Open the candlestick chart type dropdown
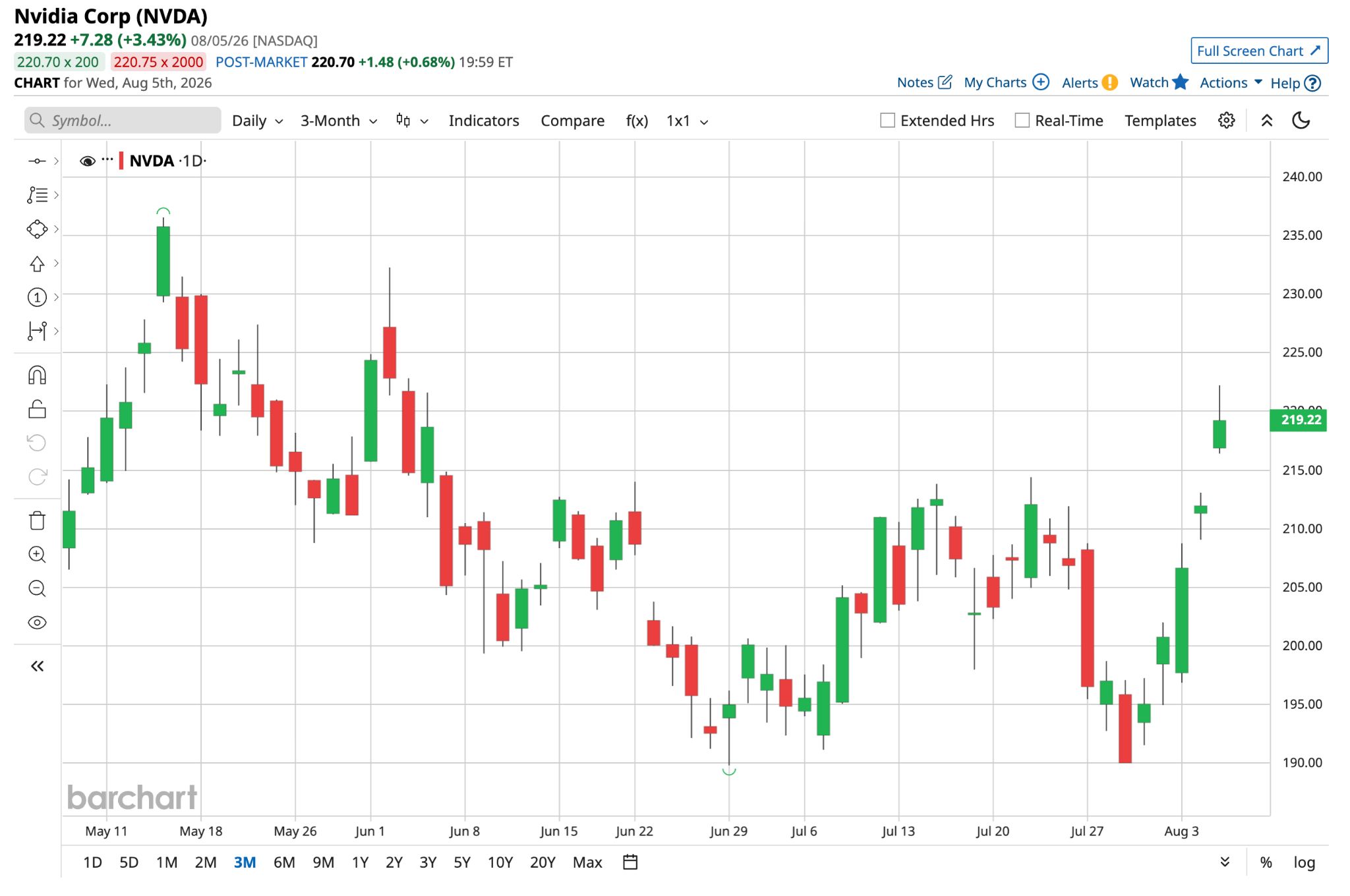The height and width of the screenshot is (896, 1350). (x=413, y=121)
